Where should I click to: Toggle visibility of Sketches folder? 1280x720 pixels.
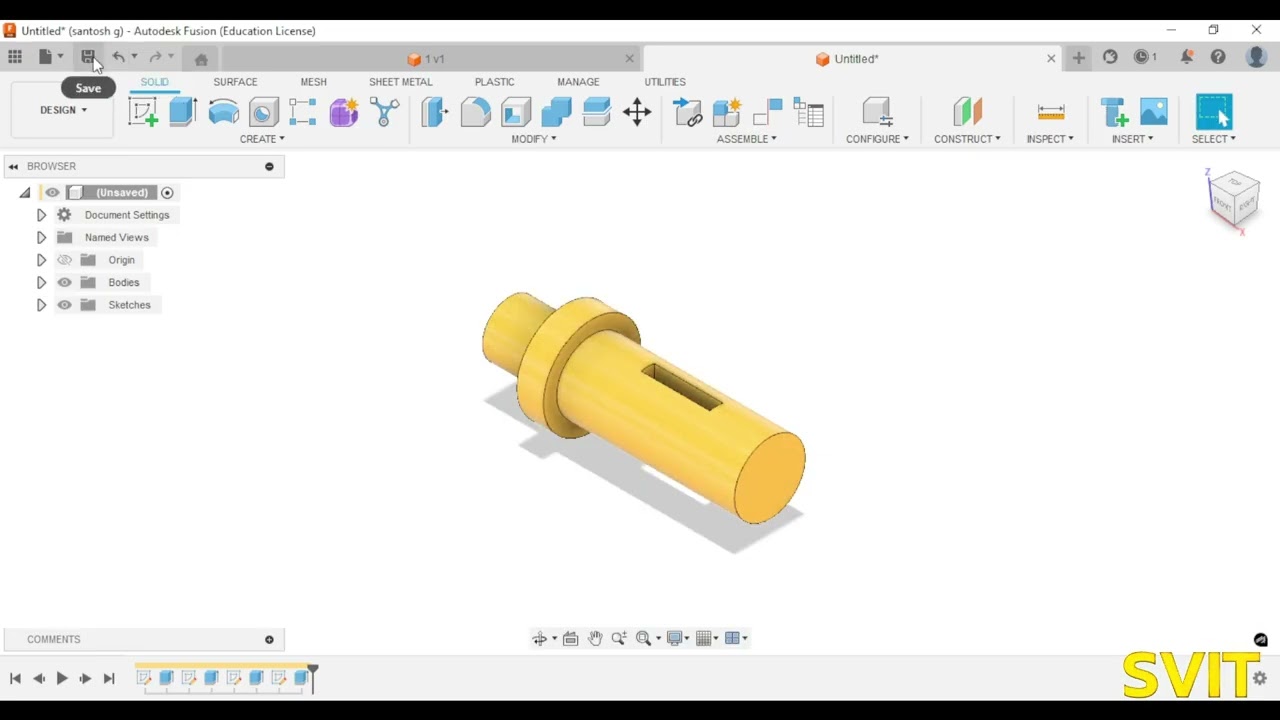(65, 305)
